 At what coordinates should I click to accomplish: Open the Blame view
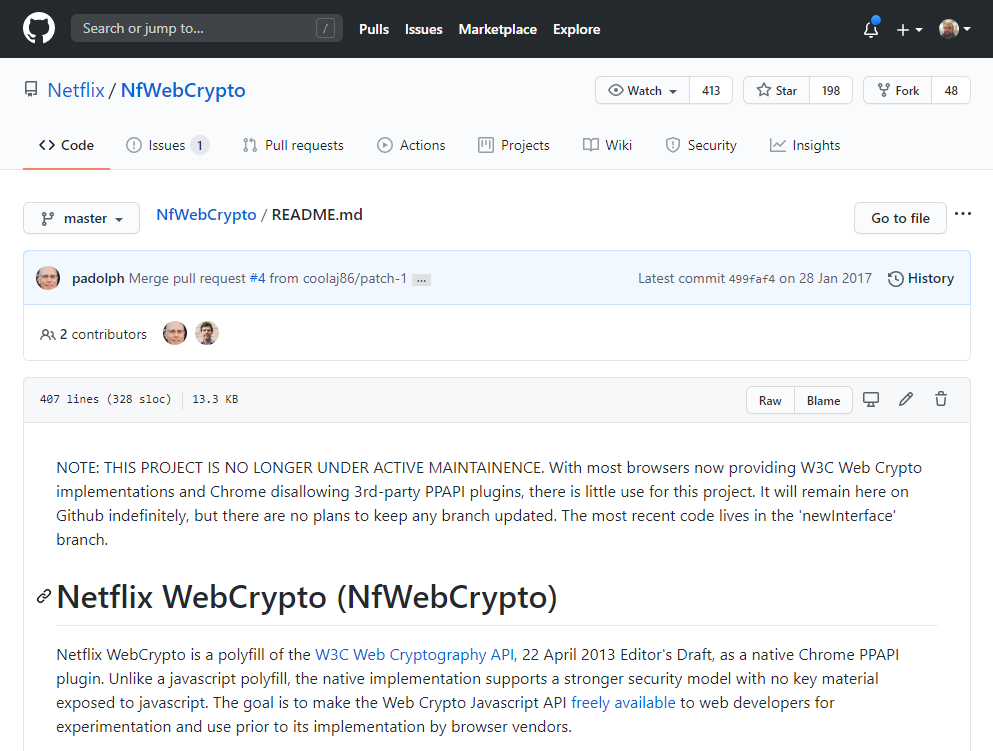click(823, 400)
